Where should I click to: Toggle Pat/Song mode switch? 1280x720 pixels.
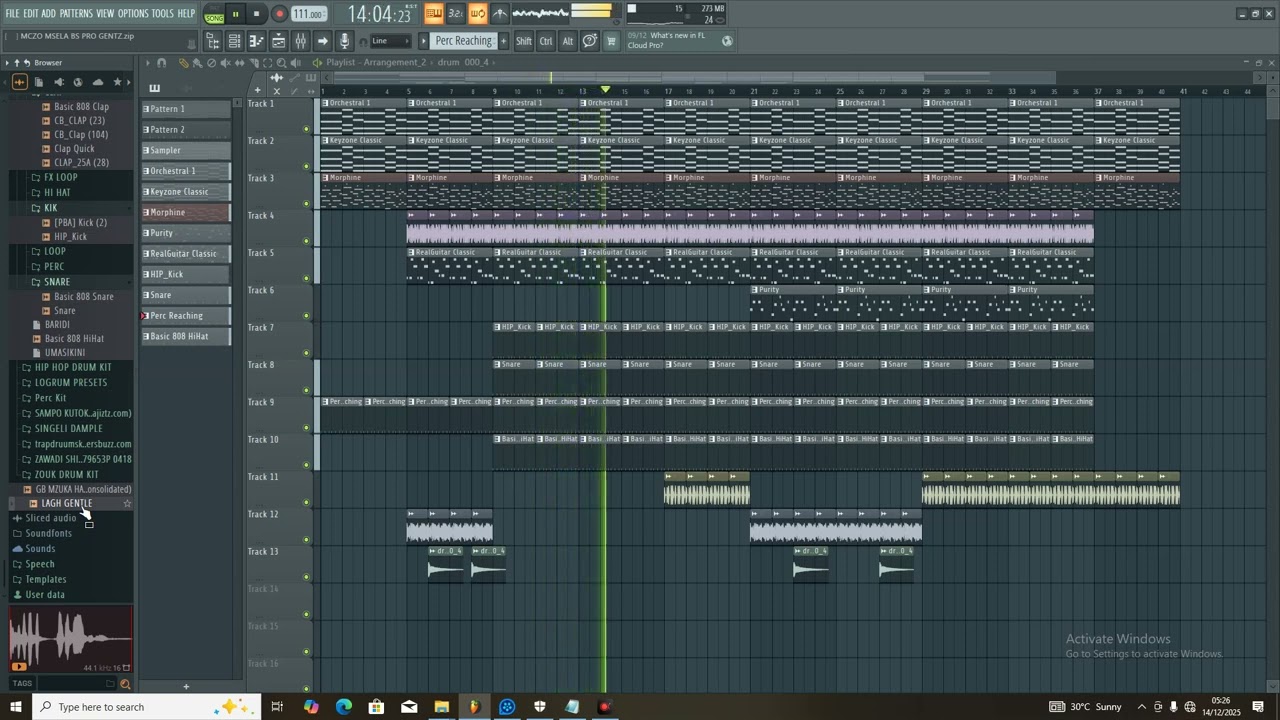coord(214,14)
